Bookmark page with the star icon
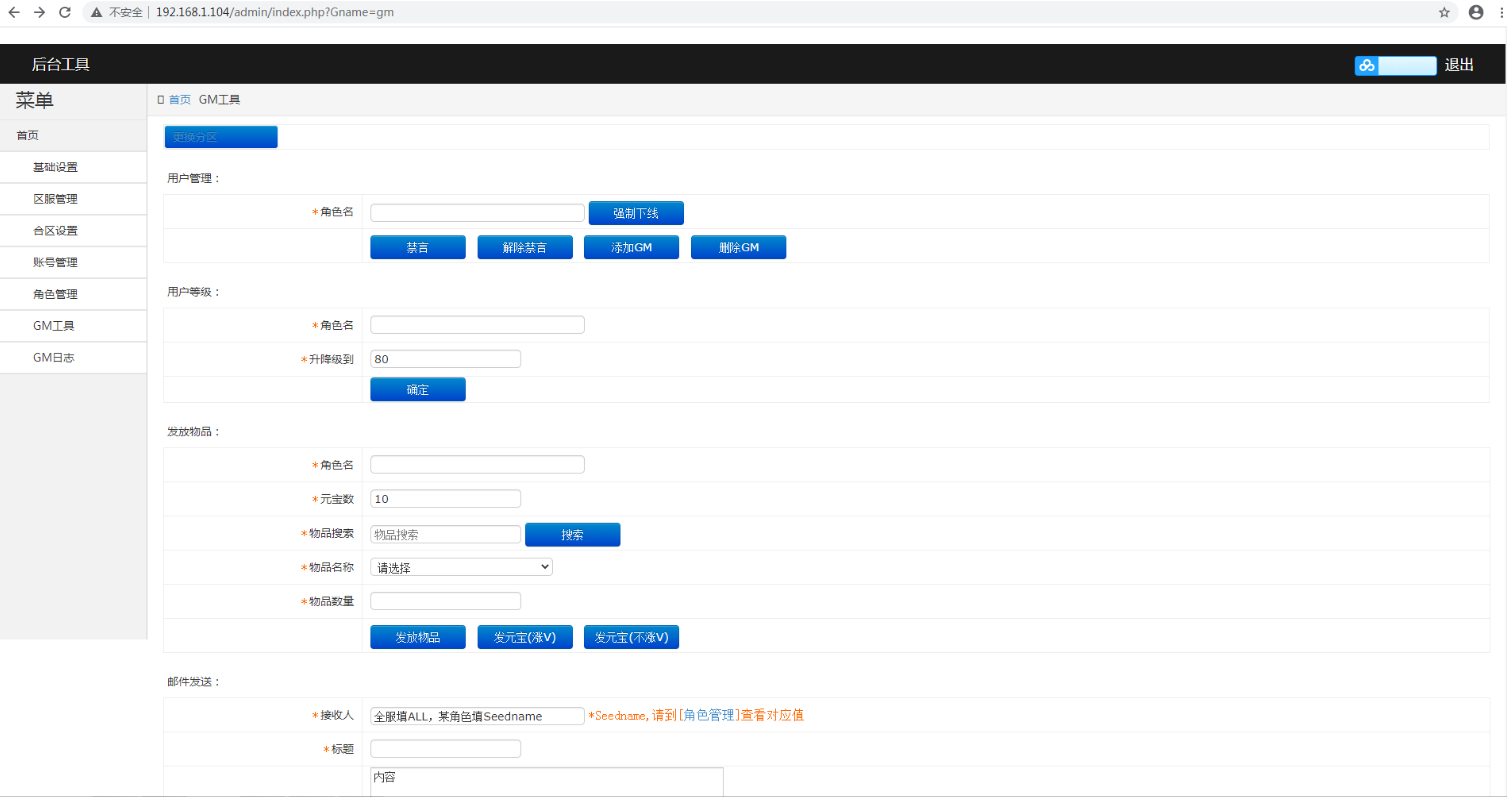The image size is (1507, 797). tap(1444, 12)
